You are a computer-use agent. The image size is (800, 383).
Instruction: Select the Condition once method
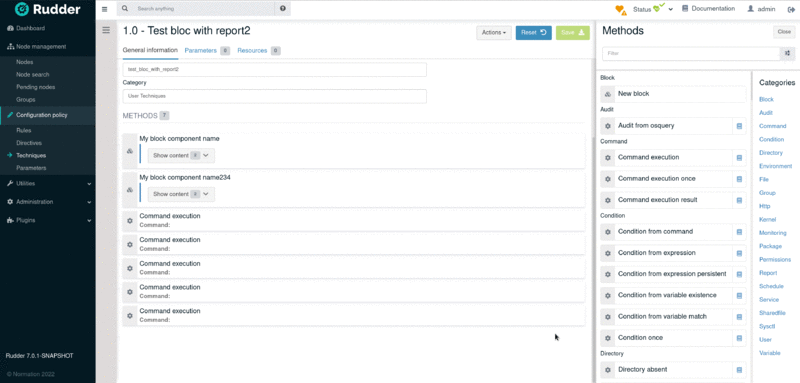tap(673, 338)
